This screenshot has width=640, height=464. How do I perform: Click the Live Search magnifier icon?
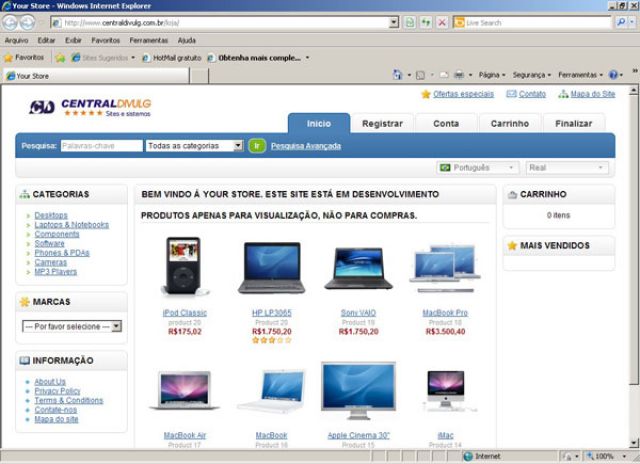tap(621, 22)
